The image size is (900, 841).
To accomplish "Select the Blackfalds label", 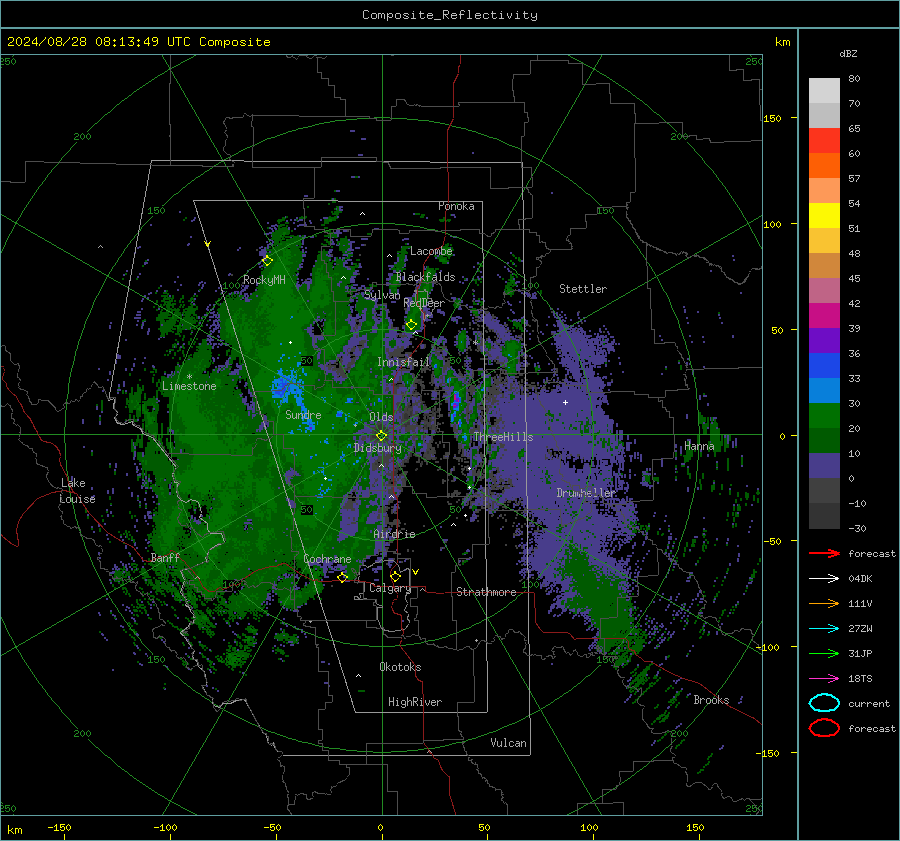I will [x=425, y=277].
